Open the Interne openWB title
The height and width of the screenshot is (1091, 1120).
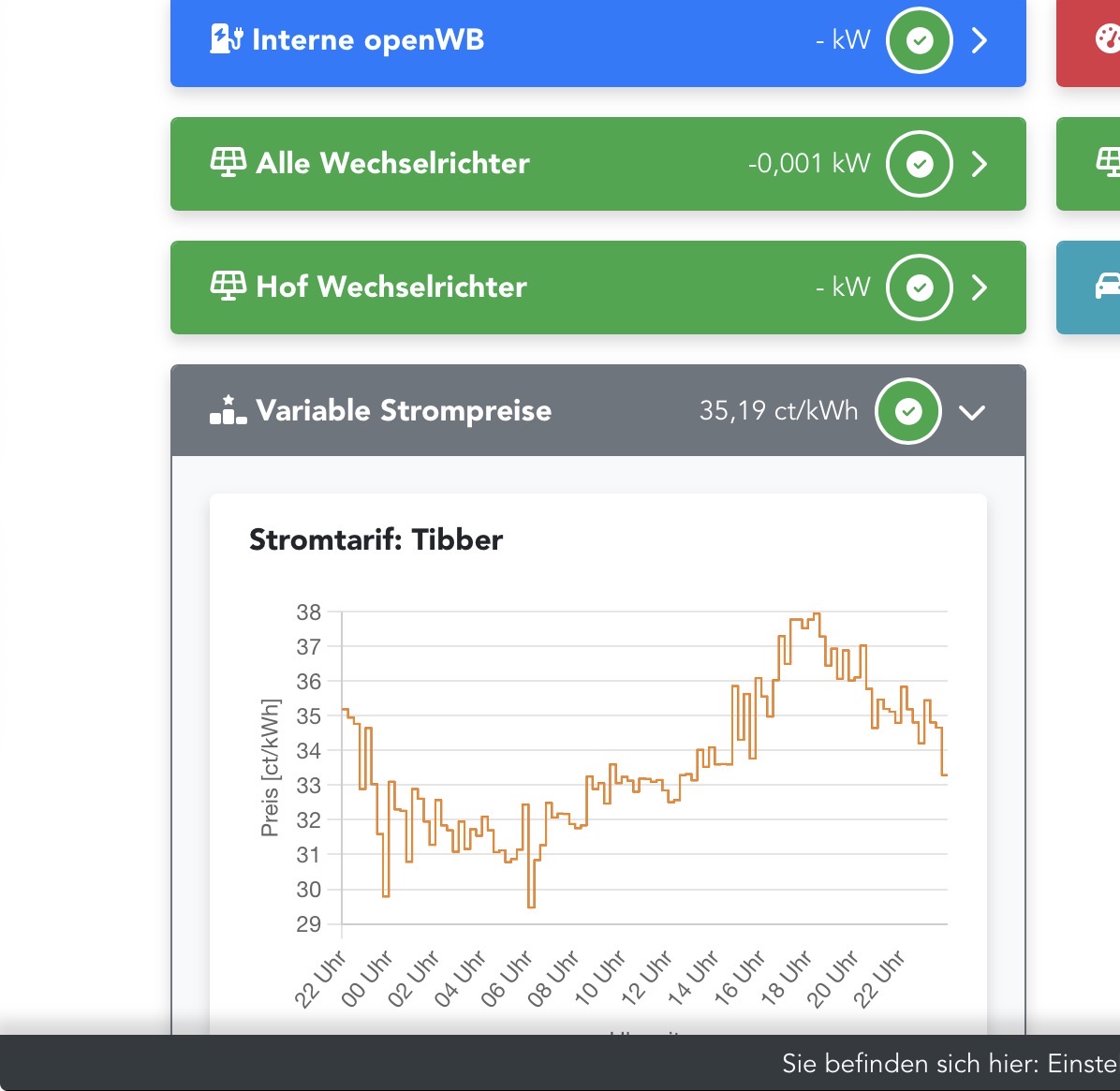point(368,40)
